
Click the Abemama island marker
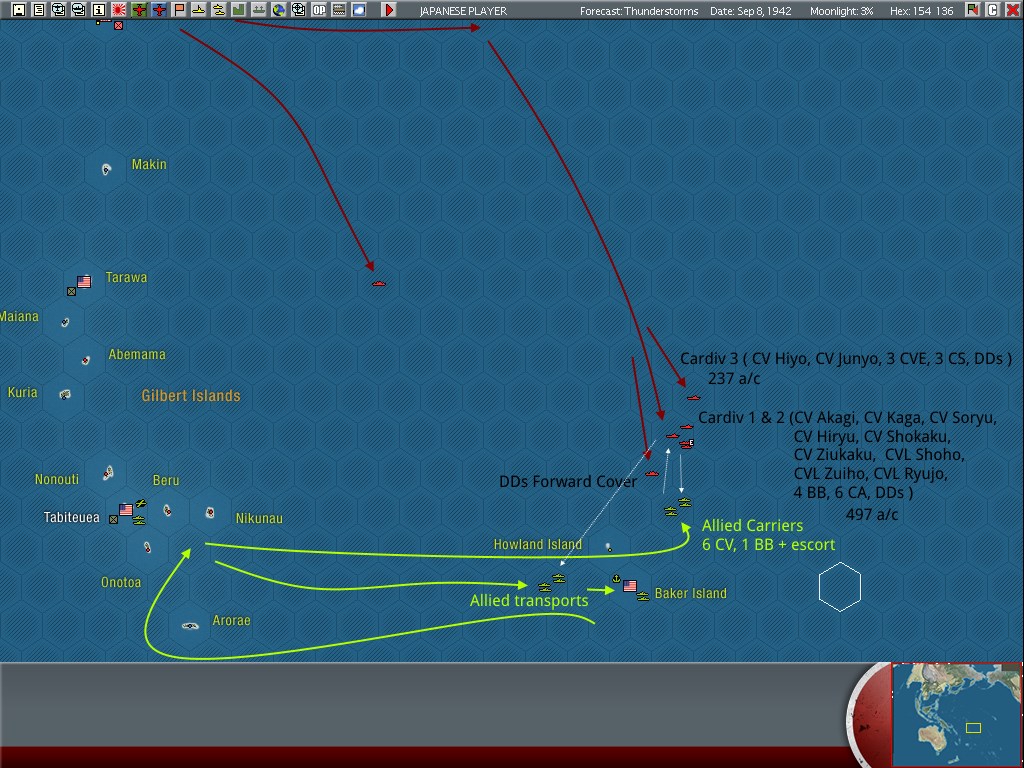(86, 360)
